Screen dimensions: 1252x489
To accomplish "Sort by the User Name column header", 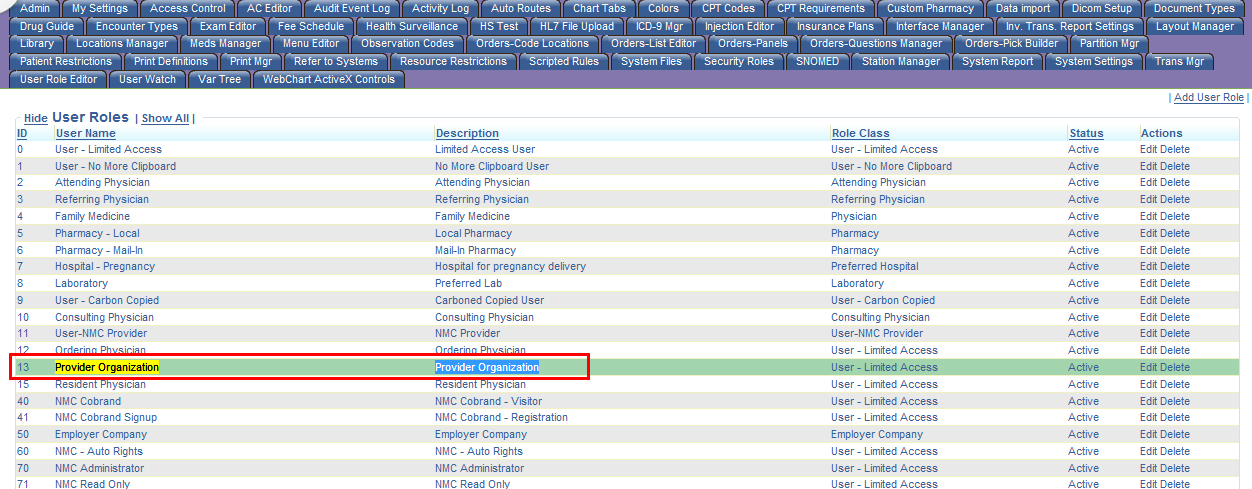I will coord(85,133).
